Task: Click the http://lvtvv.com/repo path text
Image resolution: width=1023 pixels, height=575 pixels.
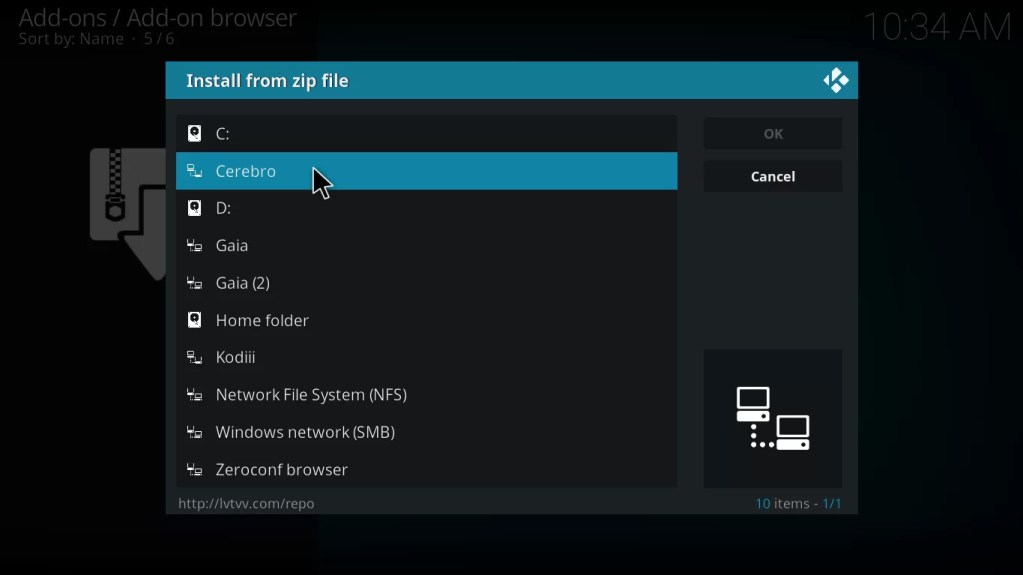Action: [246, 503]
